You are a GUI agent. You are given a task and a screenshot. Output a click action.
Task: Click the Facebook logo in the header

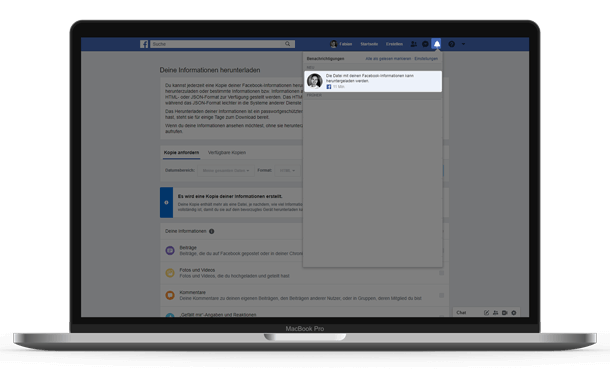tap(144, 44)
